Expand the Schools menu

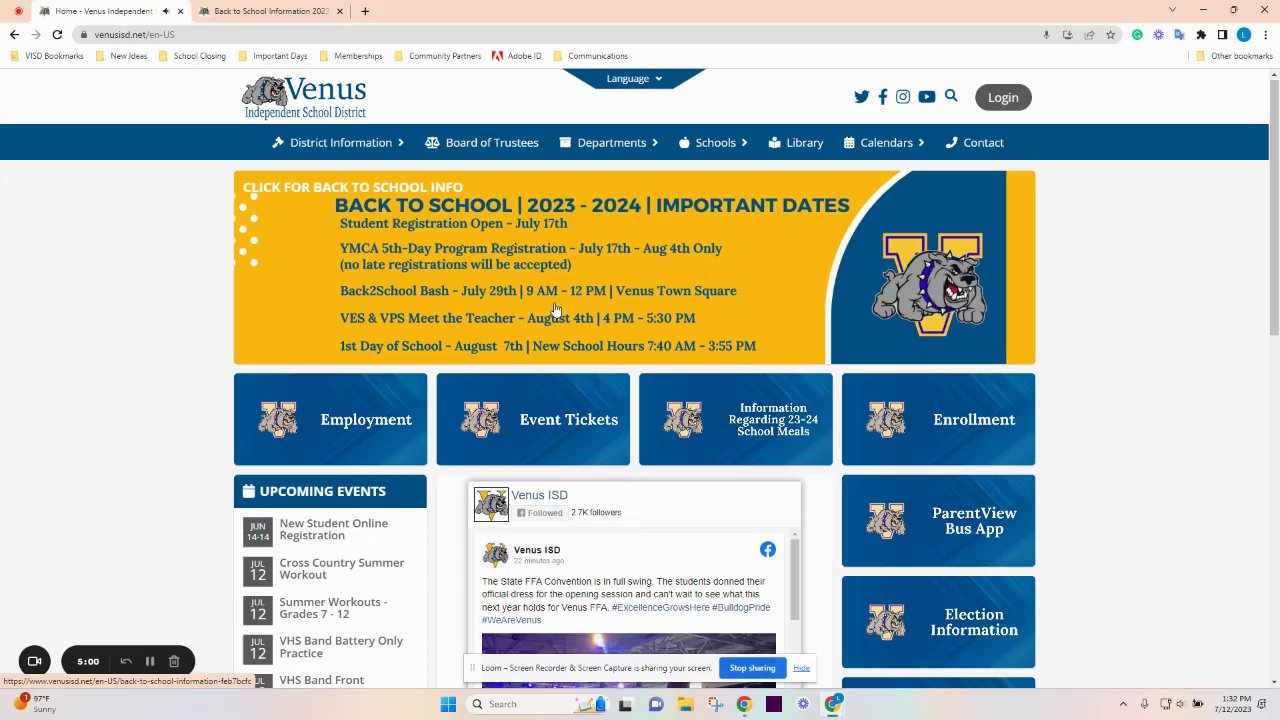[x=714, y=142]
